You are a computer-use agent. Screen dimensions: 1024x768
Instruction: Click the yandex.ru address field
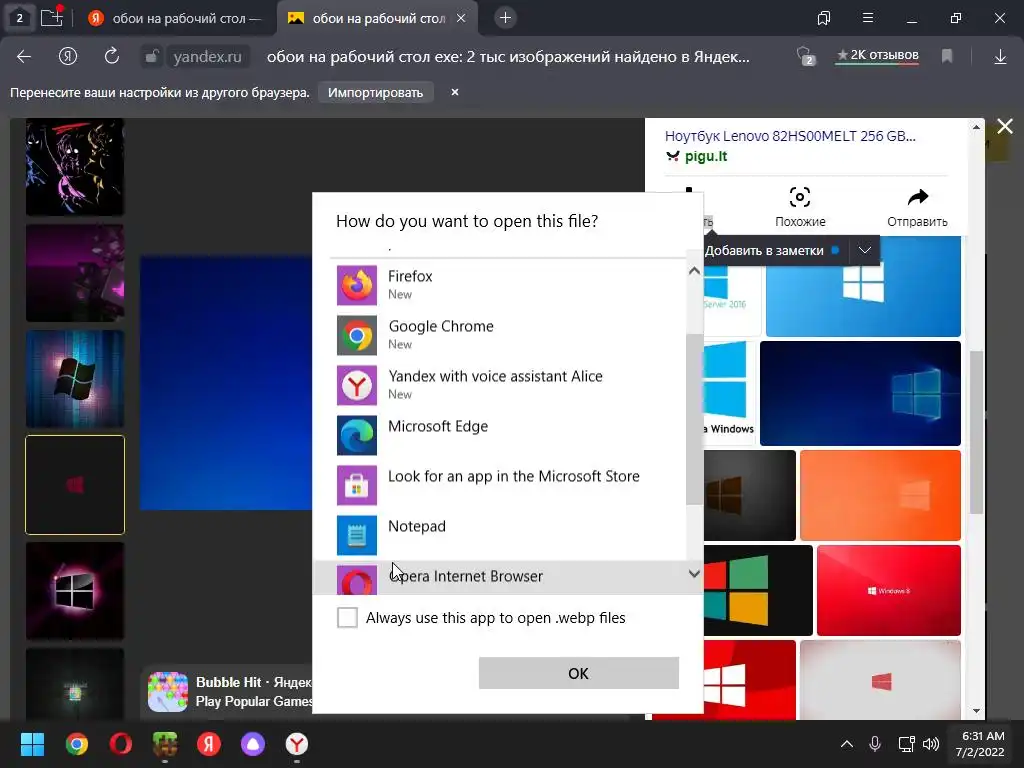click(207, 57)
